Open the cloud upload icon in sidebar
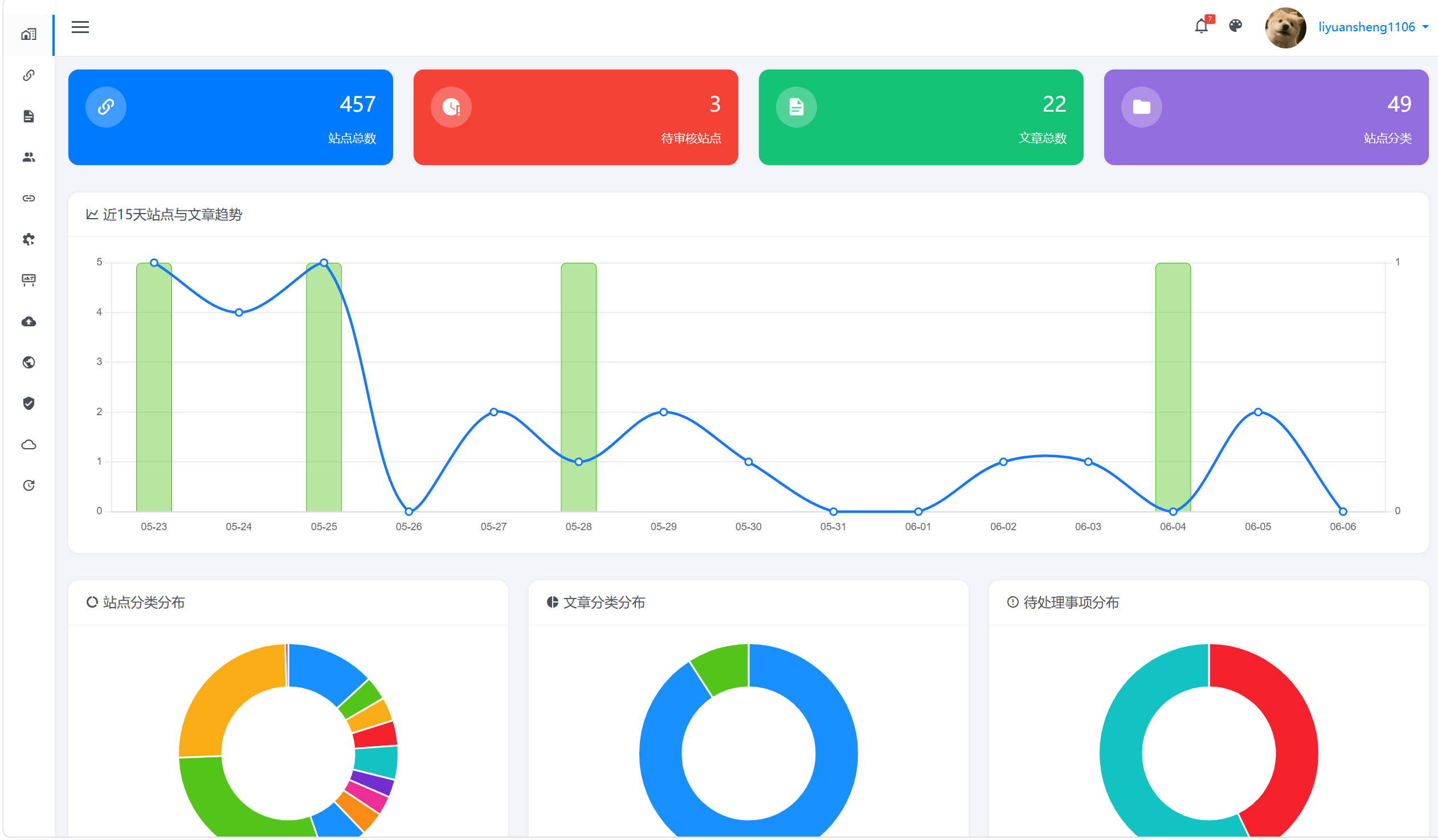 click(28, 322)
